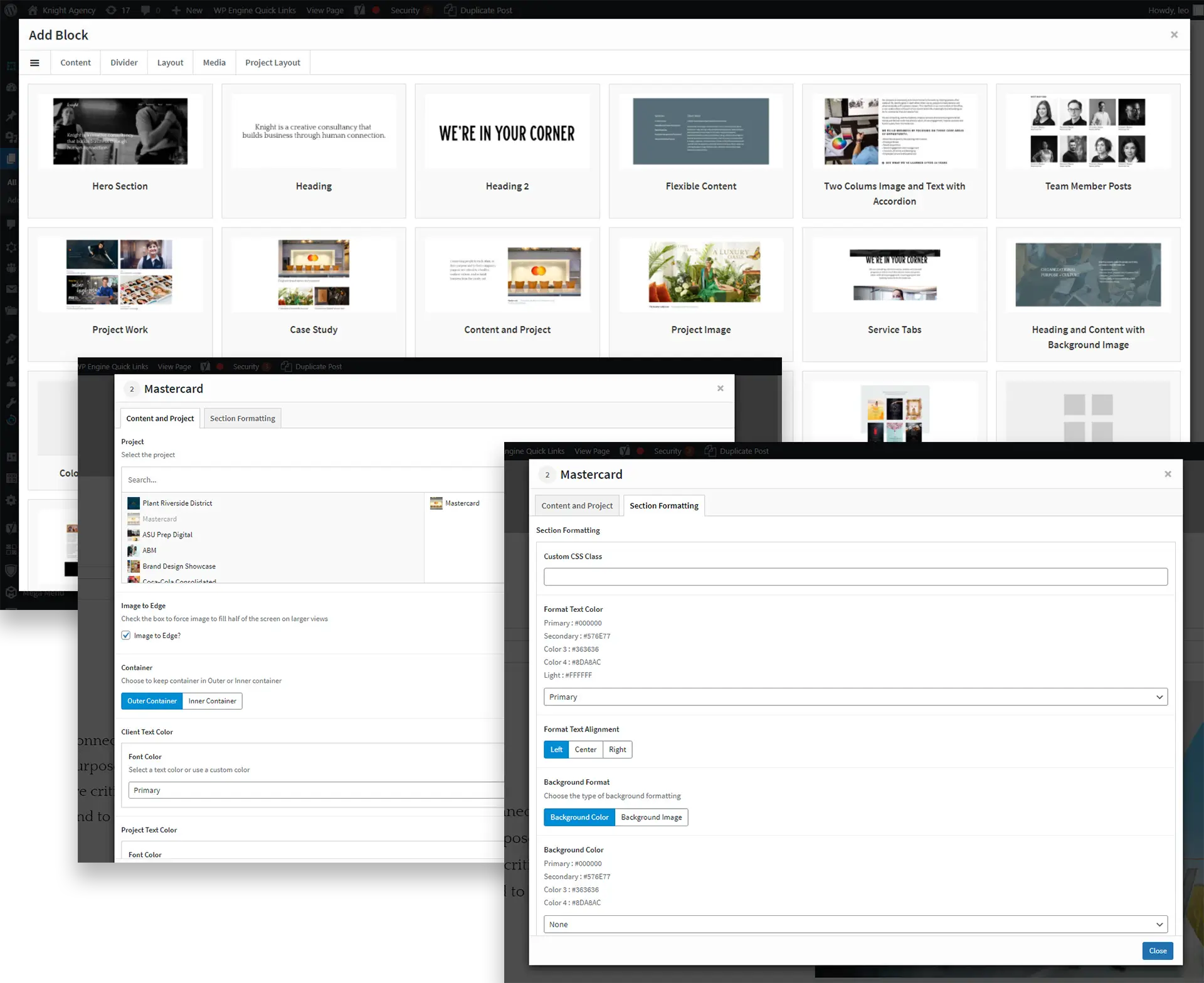Choose Background Image format option

[x=651, y=817]
